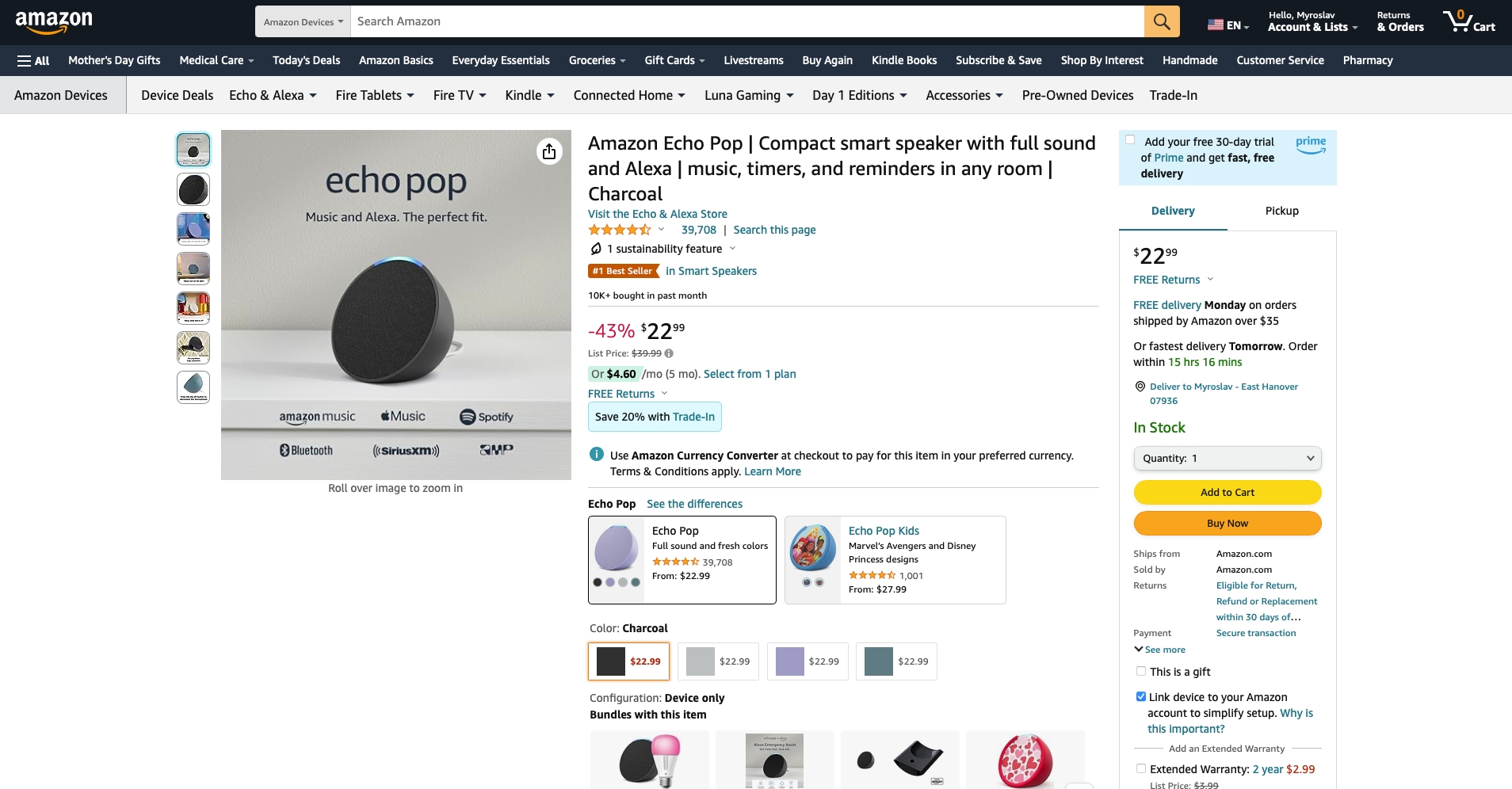Click the List Price info icon
Screen dimensions: 1512x789
tap(669, 353)
